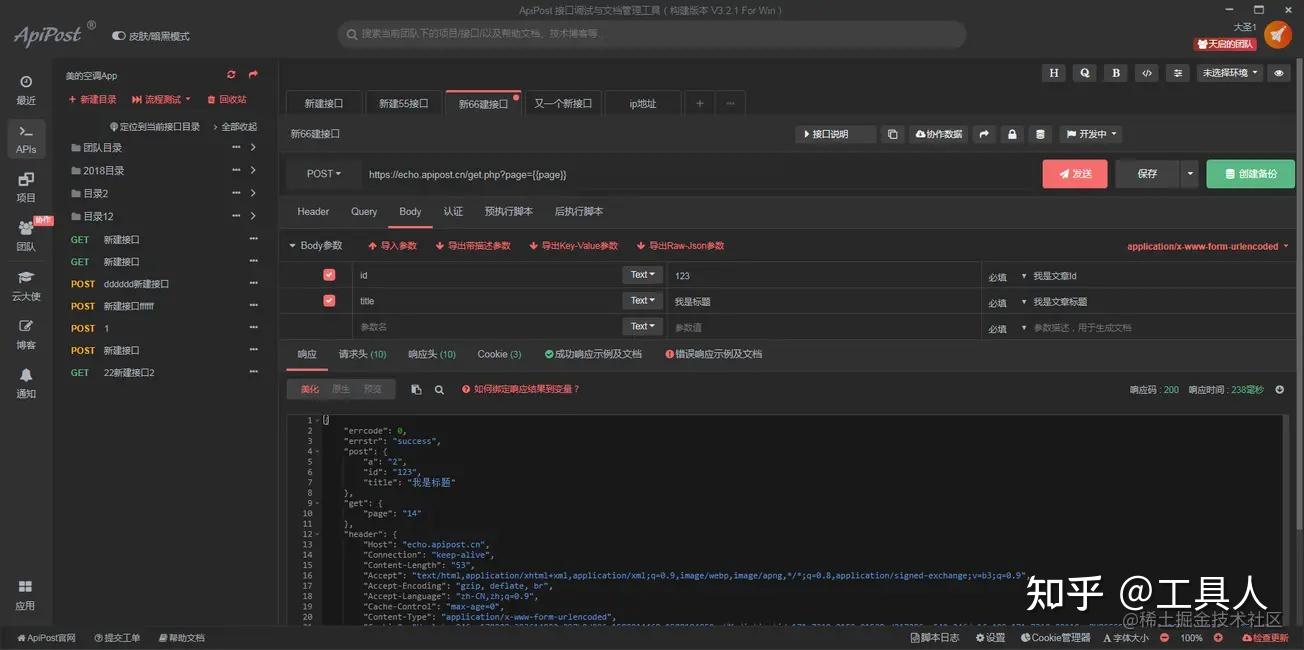Click the red 发送 send button
Screen dimensions: 1304x650
click(x=1074, y=172)
